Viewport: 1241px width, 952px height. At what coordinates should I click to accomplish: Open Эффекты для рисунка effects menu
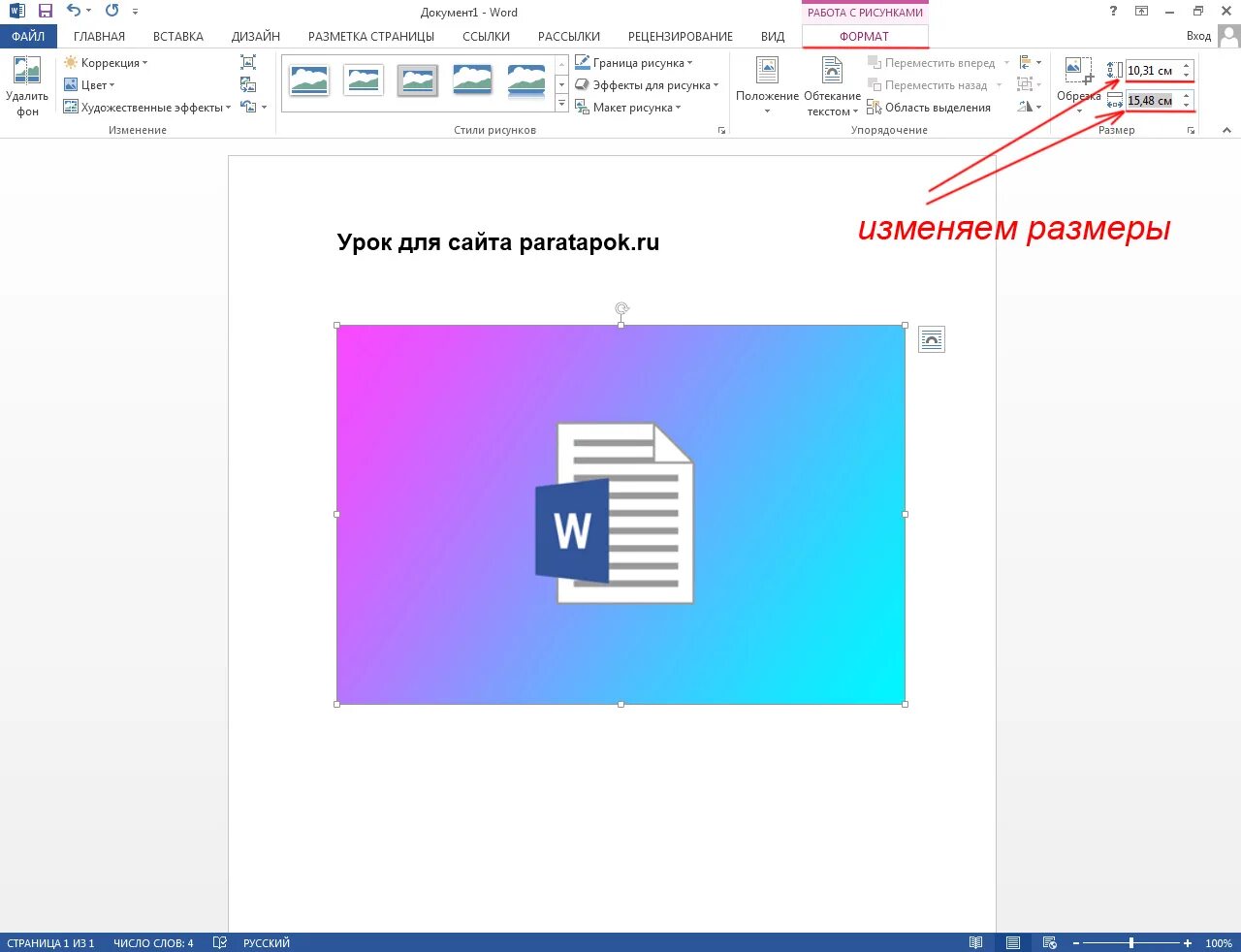click(647, 85)
